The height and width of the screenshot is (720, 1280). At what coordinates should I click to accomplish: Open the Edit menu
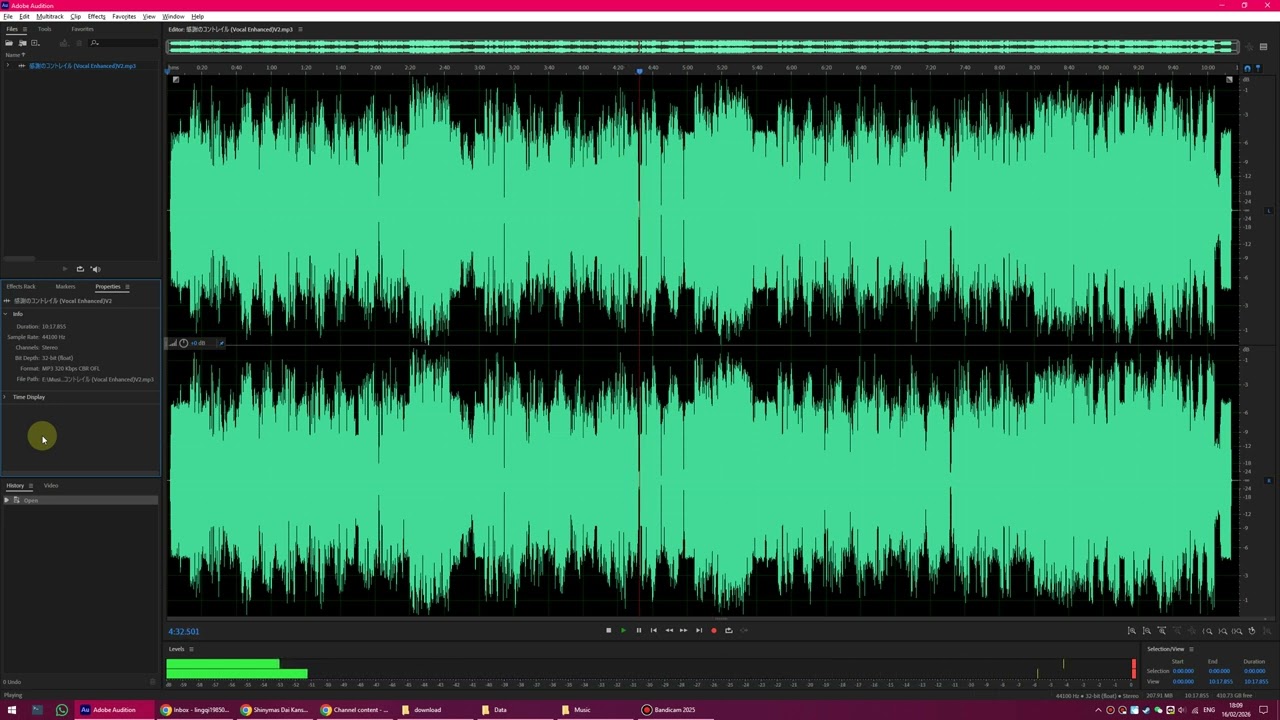click(25, 17)
